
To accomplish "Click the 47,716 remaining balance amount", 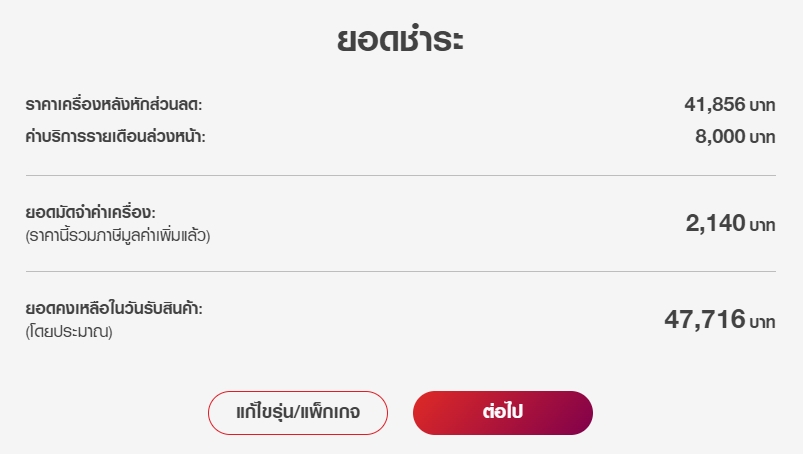I will pos(705,319).
